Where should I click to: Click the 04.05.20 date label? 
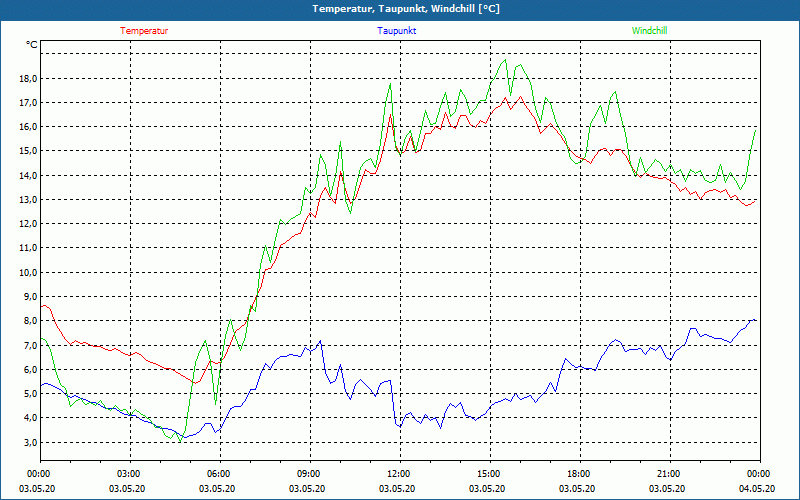click(758, 489)
